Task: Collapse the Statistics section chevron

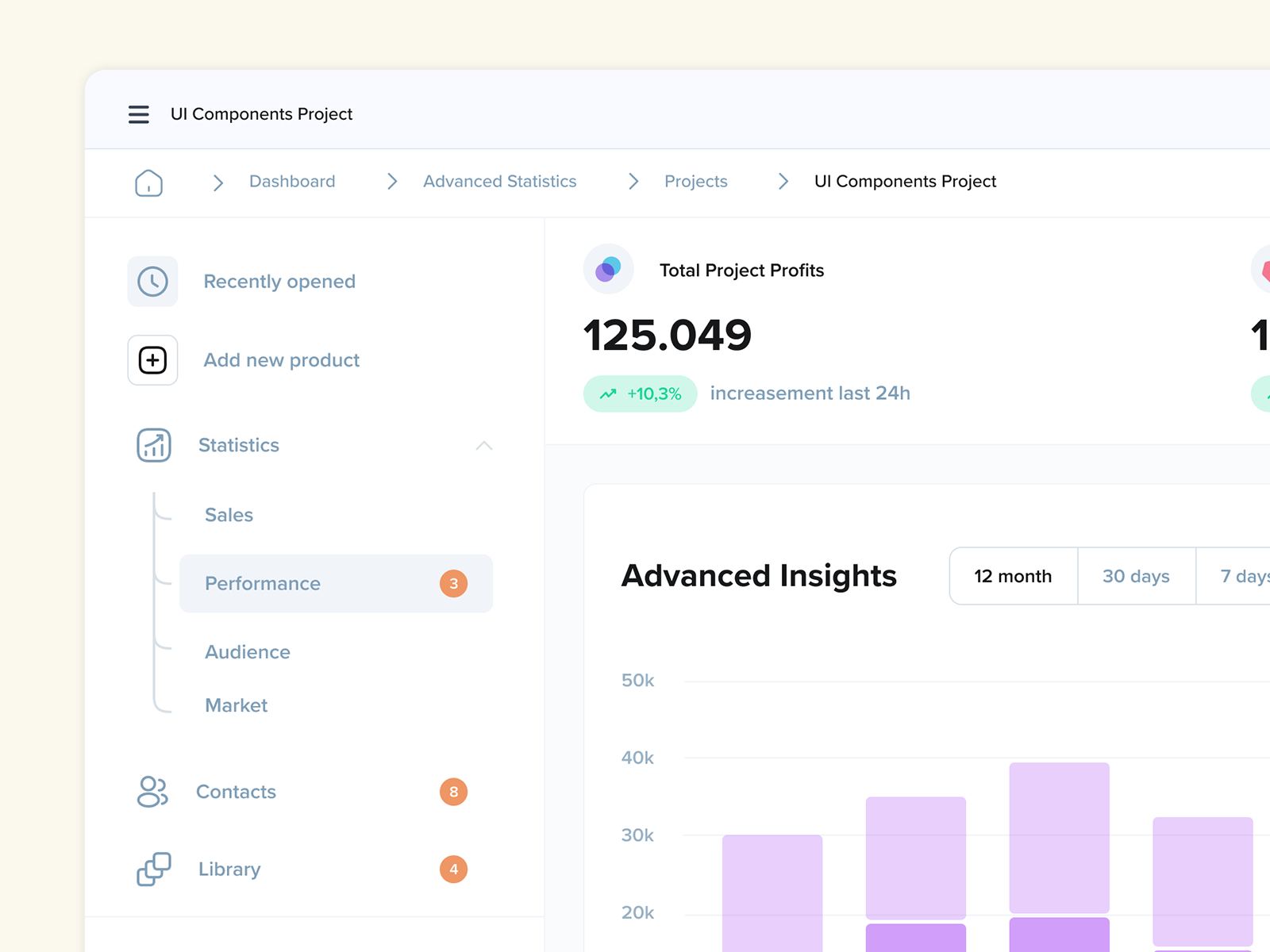Action: [484, 446]
